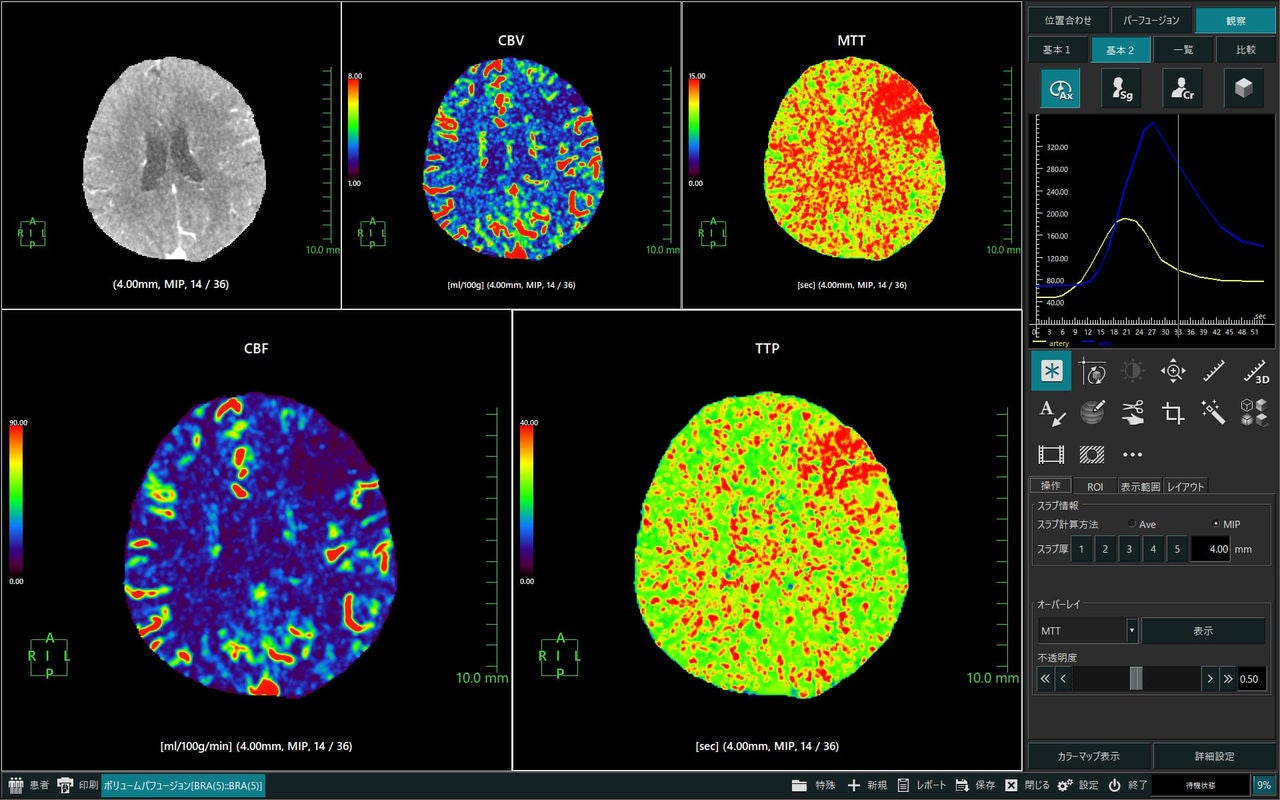
Task: Set slab thickness to 3
Action: (1129, 549)
